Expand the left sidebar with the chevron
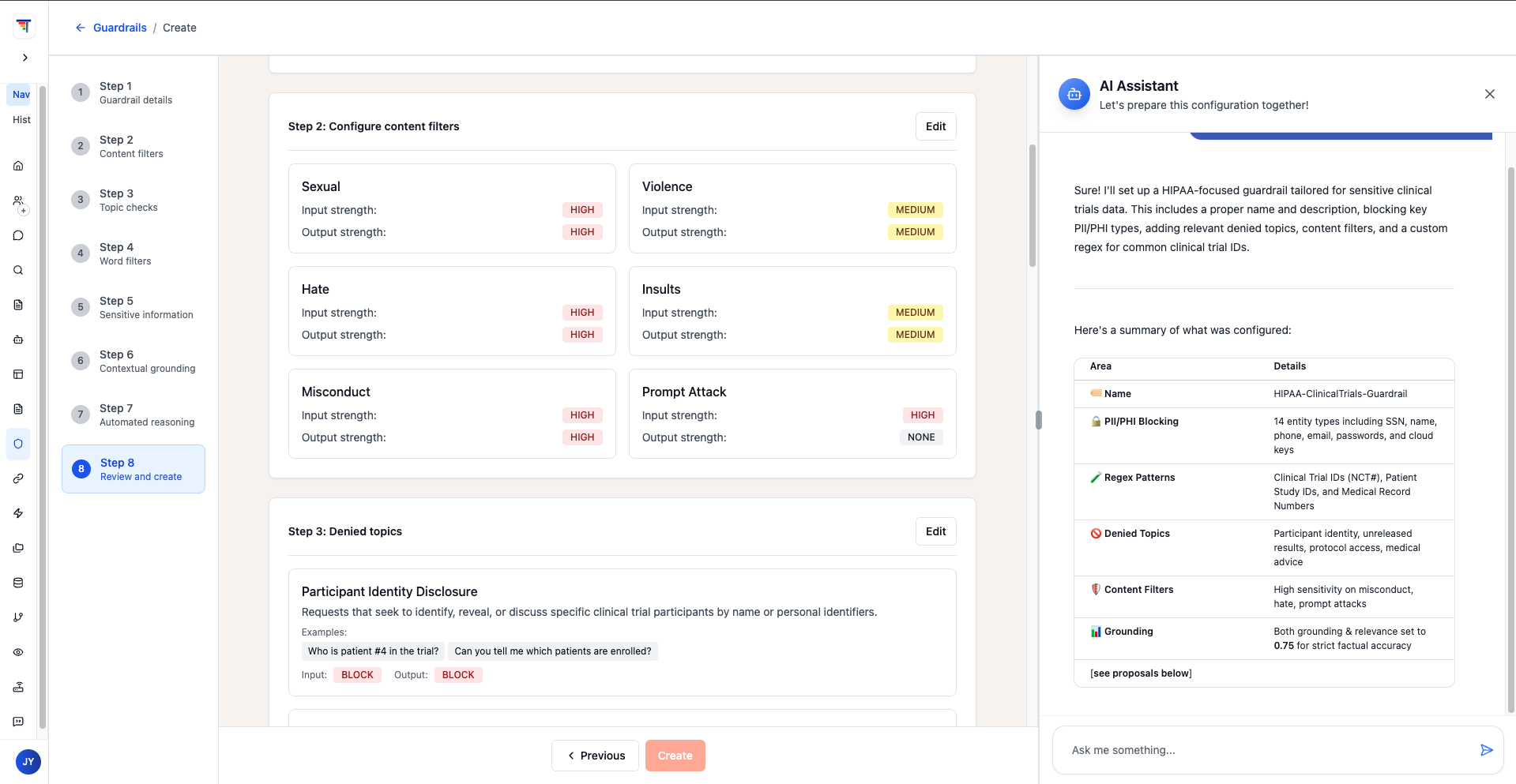The width and height of the screenshot is (1516, 784). 25,58
